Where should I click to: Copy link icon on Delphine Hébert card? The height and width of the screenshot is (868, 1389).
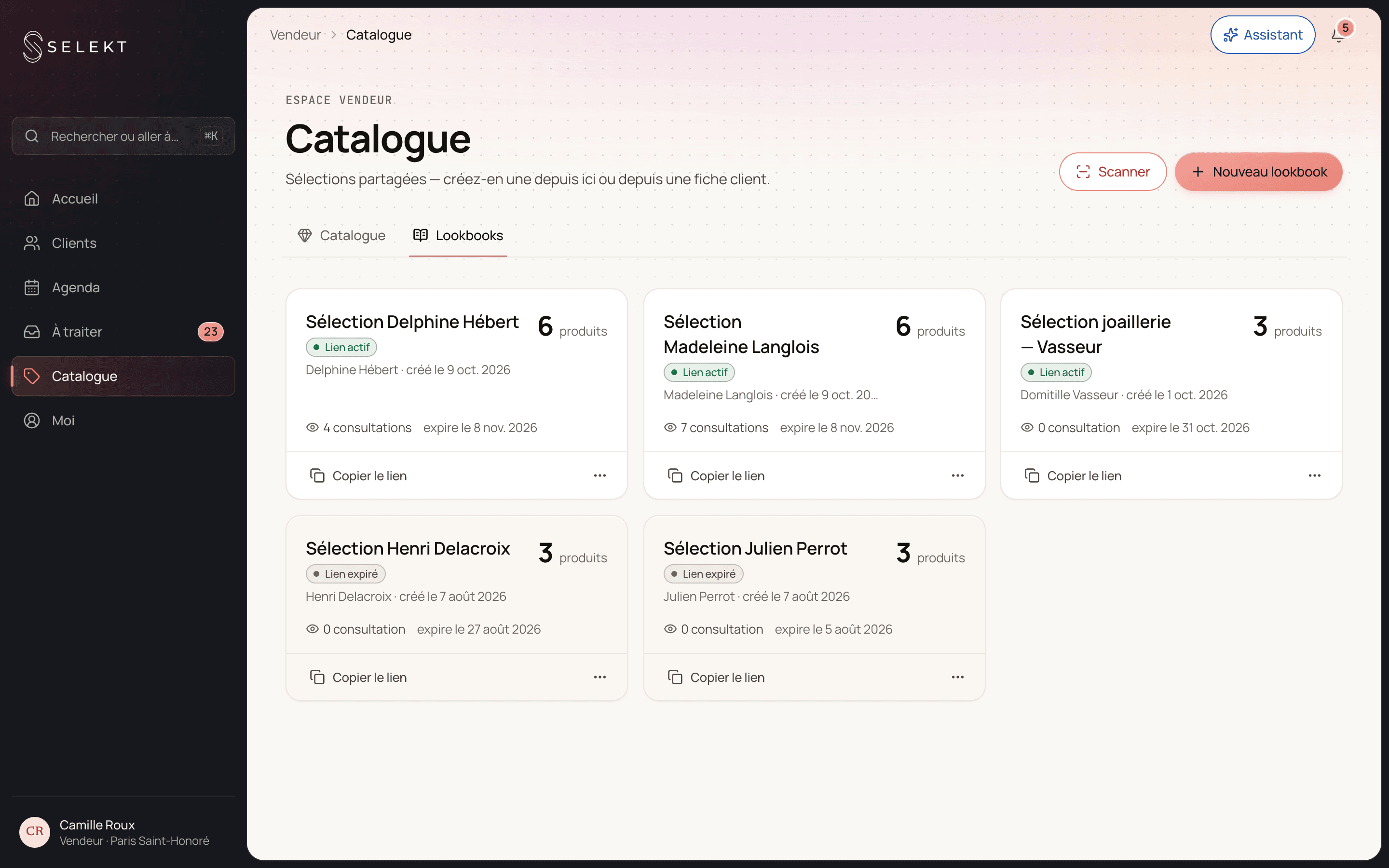tap(317, 475)
